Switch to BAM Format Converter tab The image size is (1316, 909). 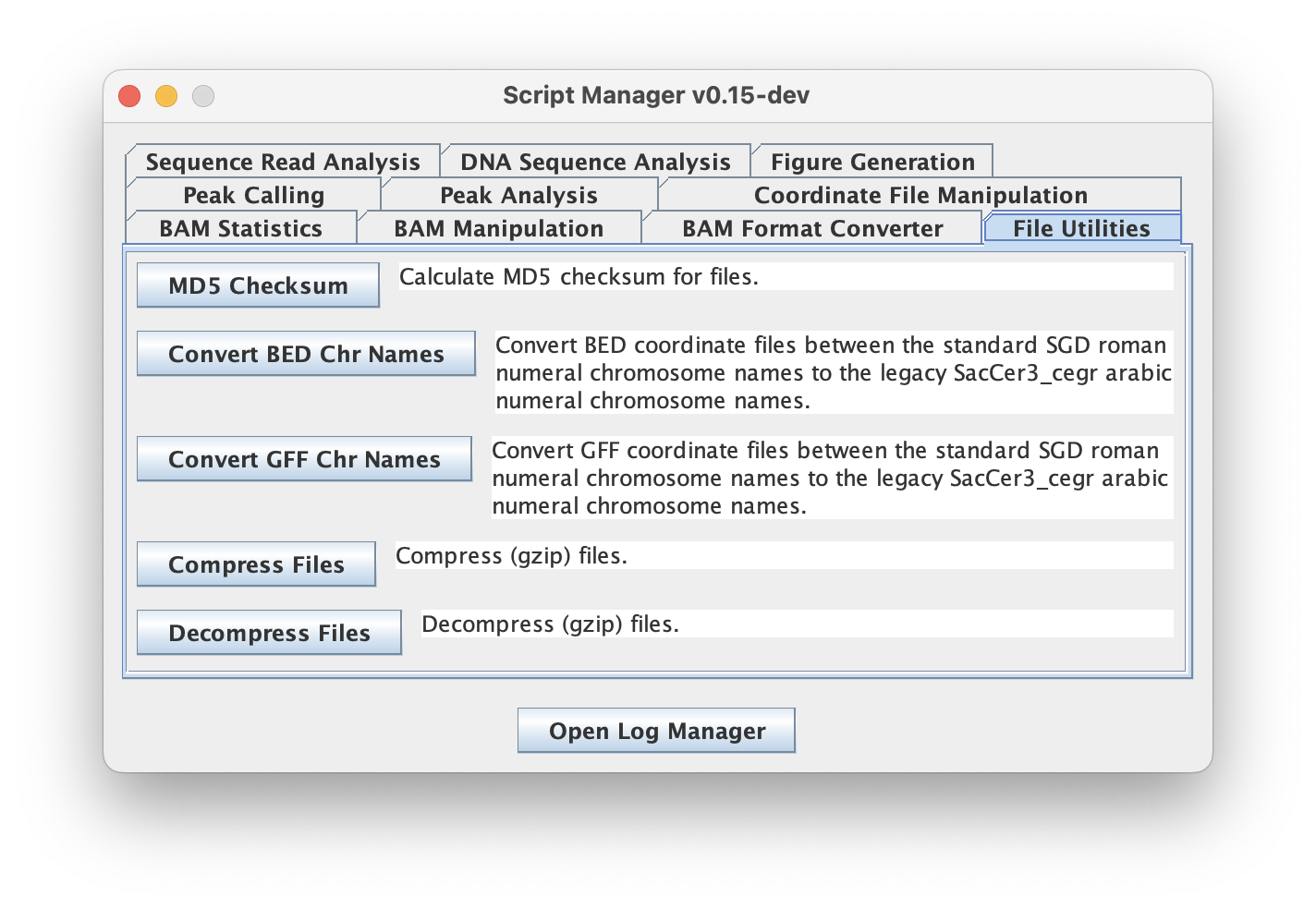(x=812, y=228)
